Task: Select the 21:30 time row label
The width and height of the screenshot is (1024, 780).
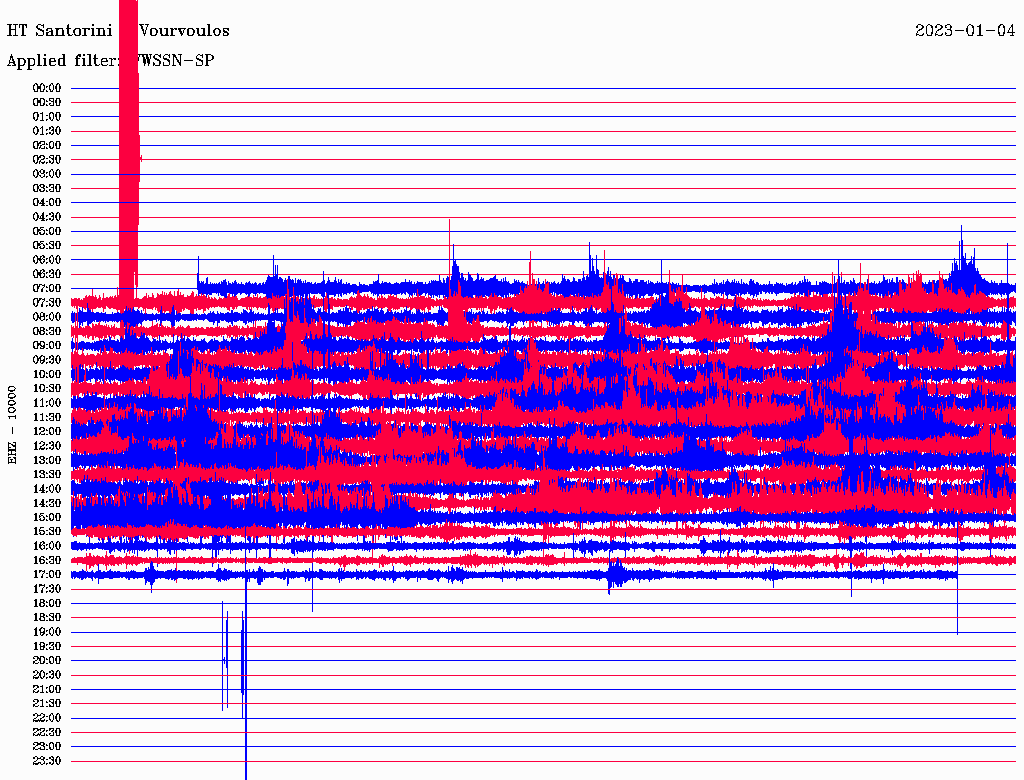Action: [x=47, y=703]
